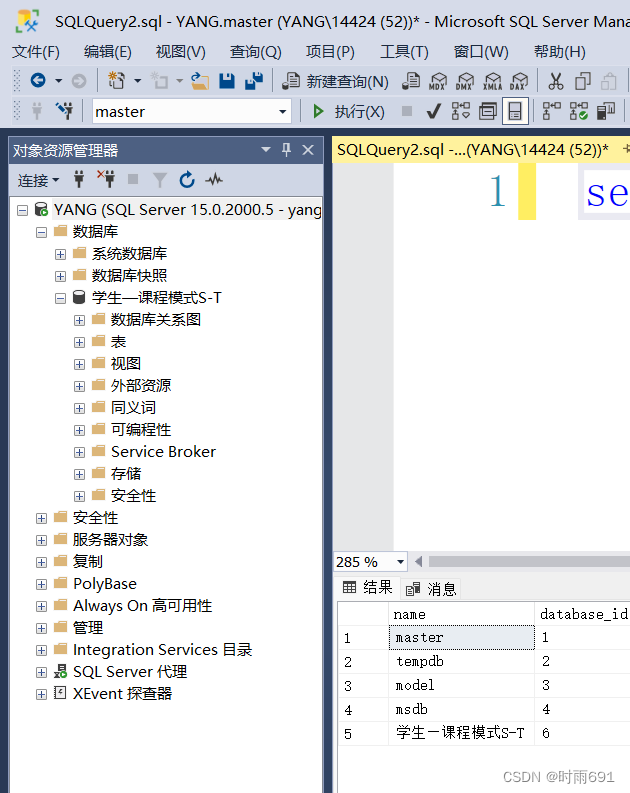Image resolution: width=630 pixels, height=793 pixels.
Task: Expand the 视图 views folder
Action: [79, 364]
